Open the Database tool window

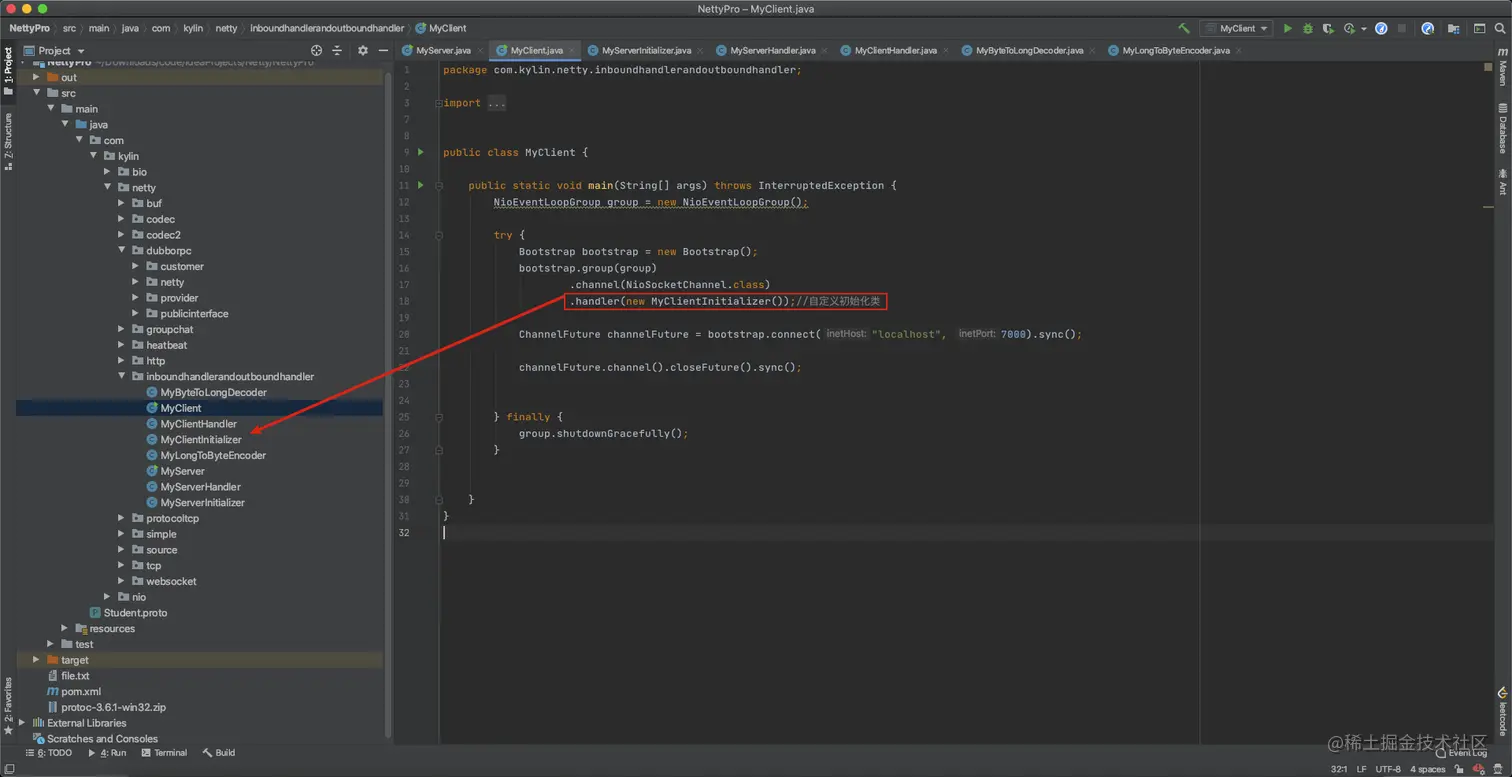click(1502, 129)
